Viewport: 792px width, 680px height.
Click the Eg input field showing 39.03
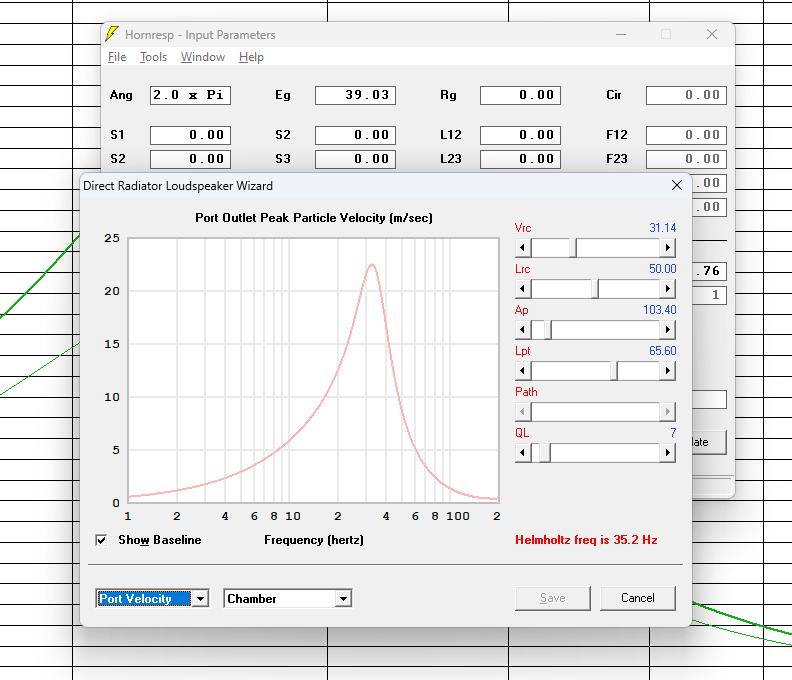356,95
